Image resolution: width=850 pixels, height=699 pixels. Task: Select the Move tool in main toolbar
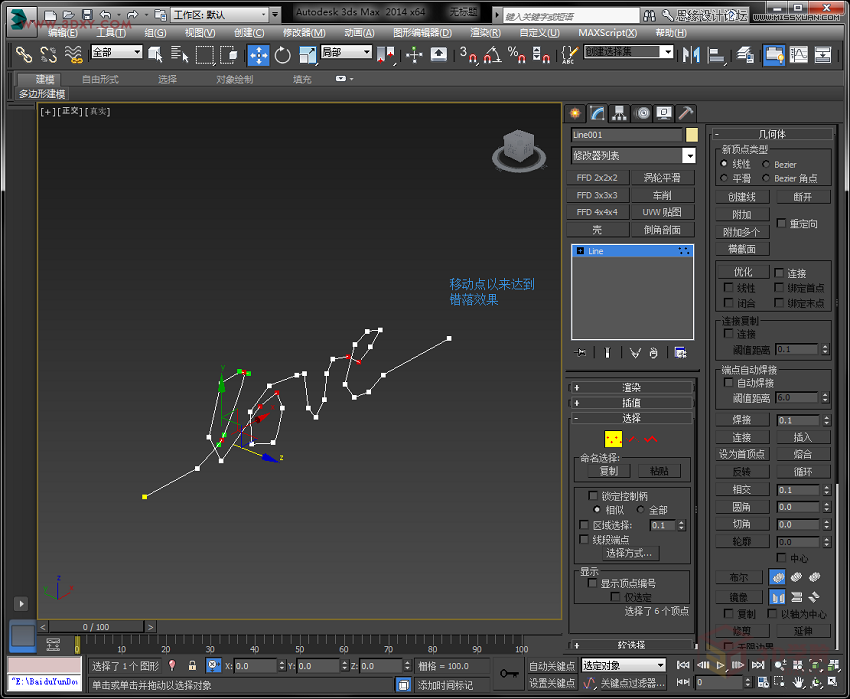[x=259, y=55]
